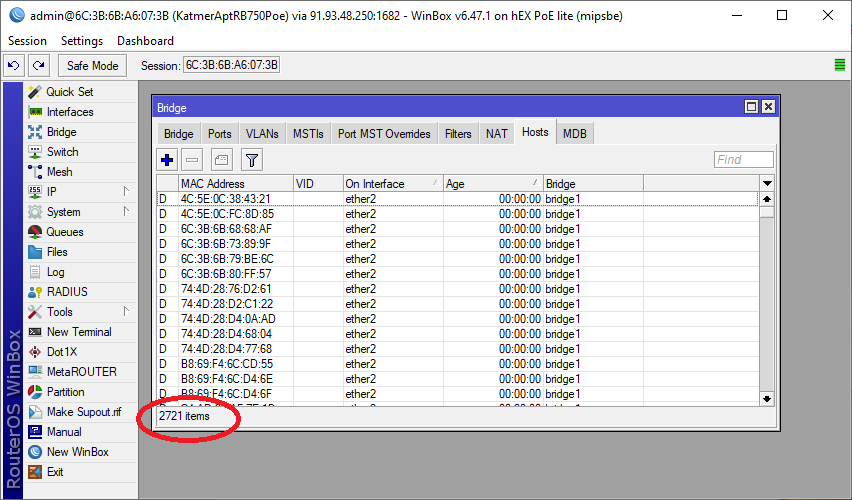Switch to the MDB tab

[575, 134]
